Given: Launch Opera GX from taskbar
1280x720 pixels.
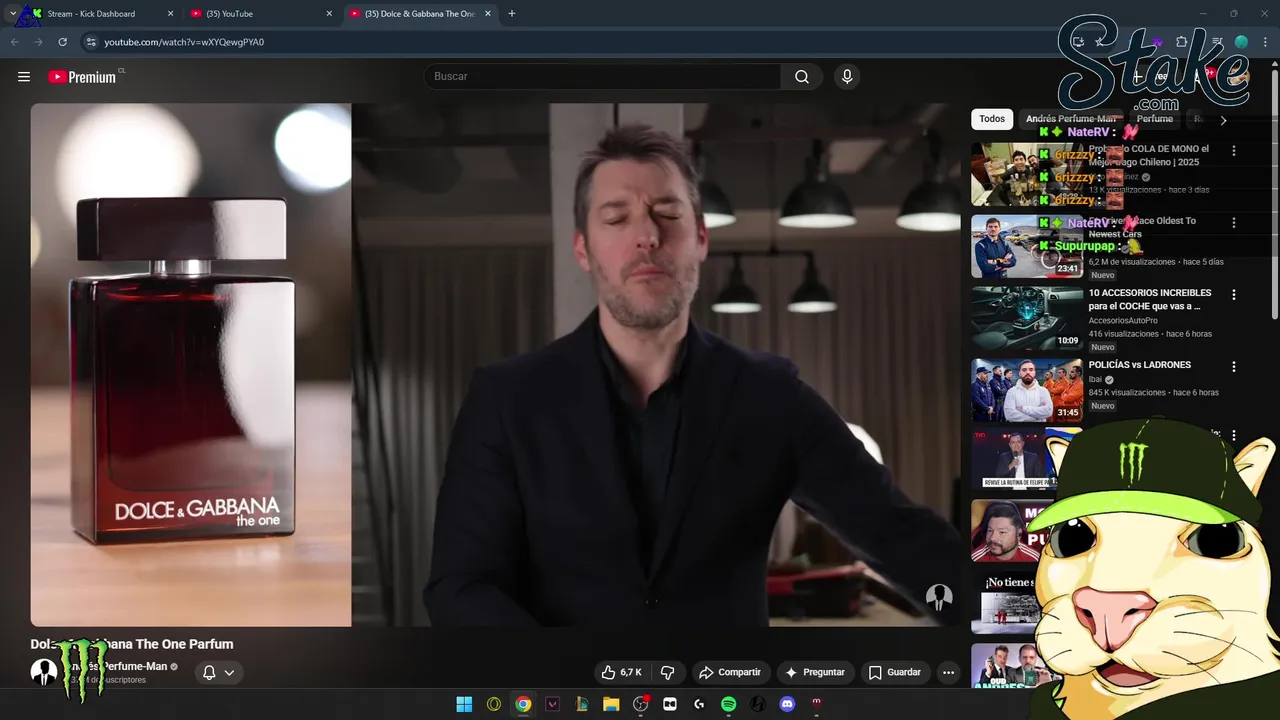Looking at the screenshot, I should [x=494, y=704].
